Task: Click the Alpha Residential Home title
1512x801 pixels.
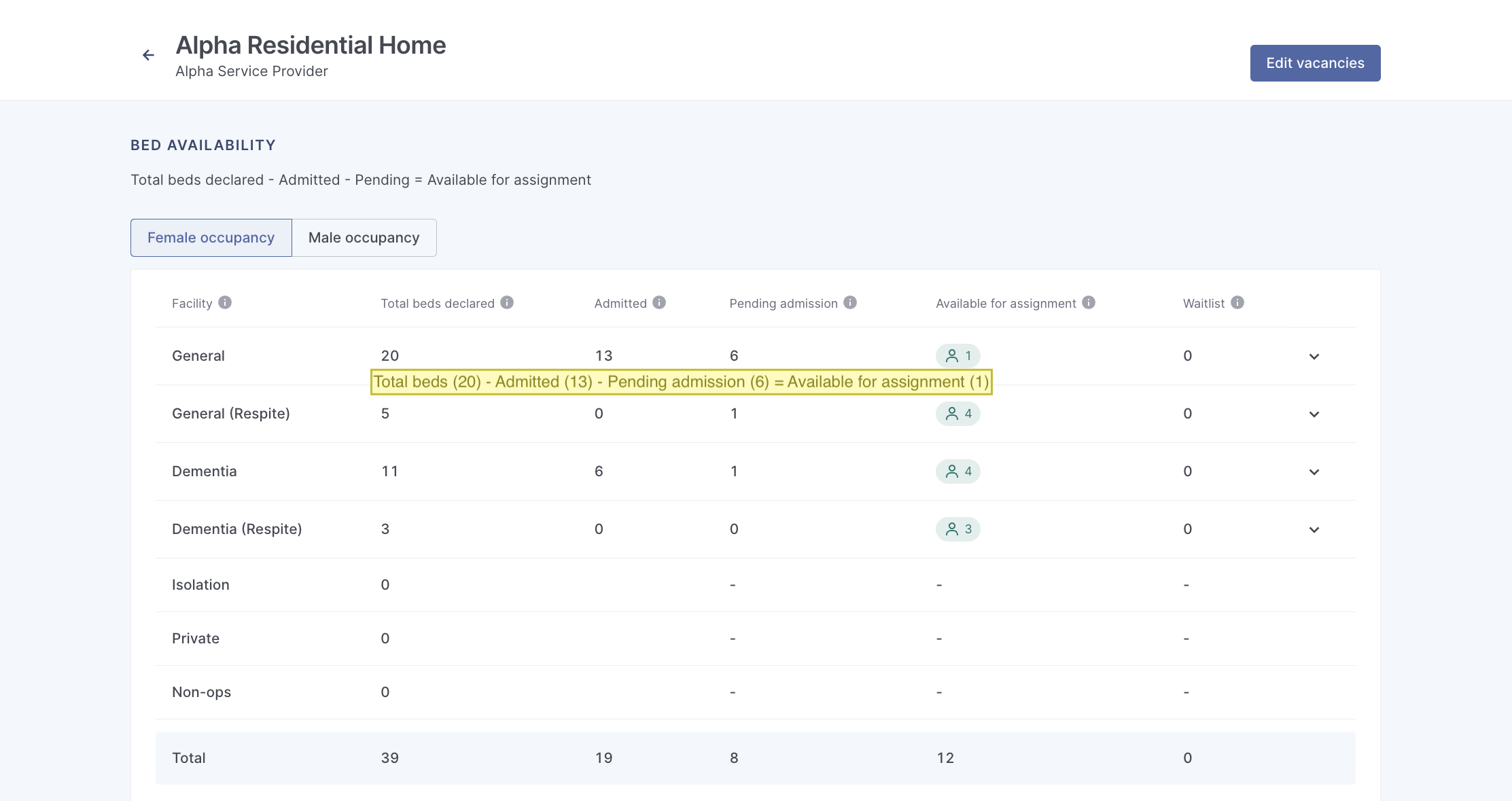Action: 311,46
